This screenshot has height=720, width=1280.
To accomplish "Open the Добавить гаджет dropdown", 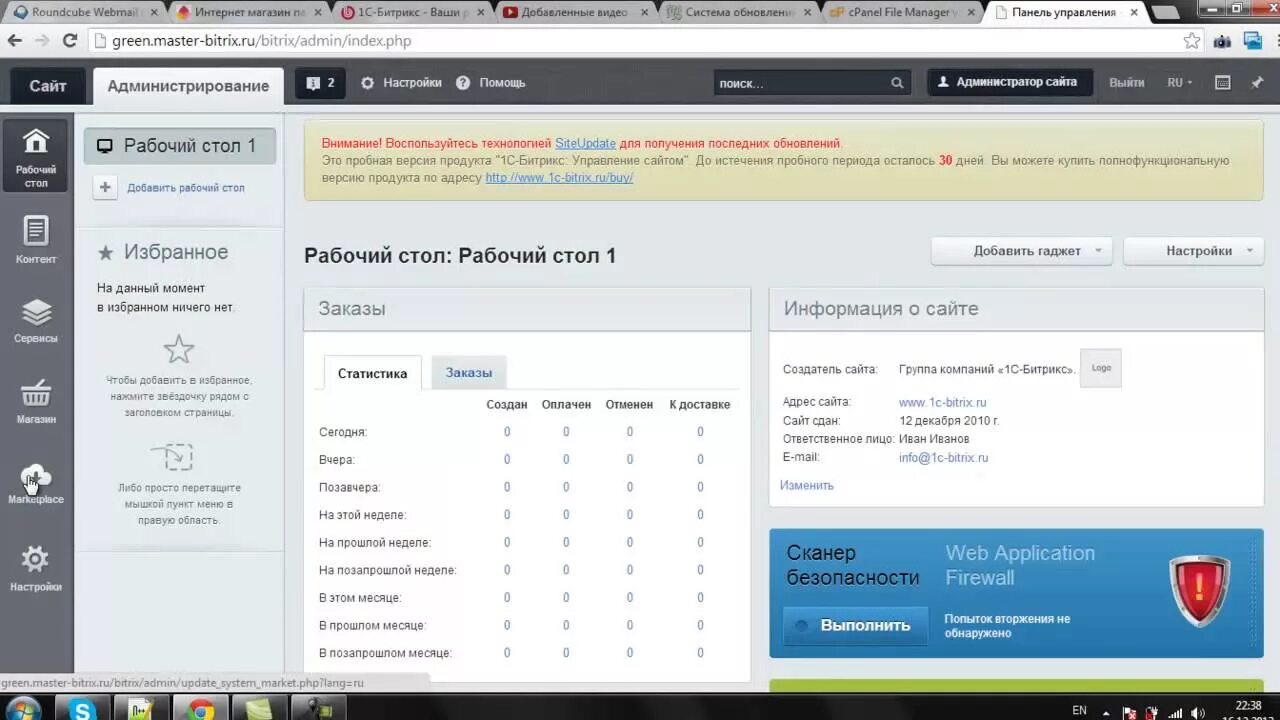I will click(1021, 251).
